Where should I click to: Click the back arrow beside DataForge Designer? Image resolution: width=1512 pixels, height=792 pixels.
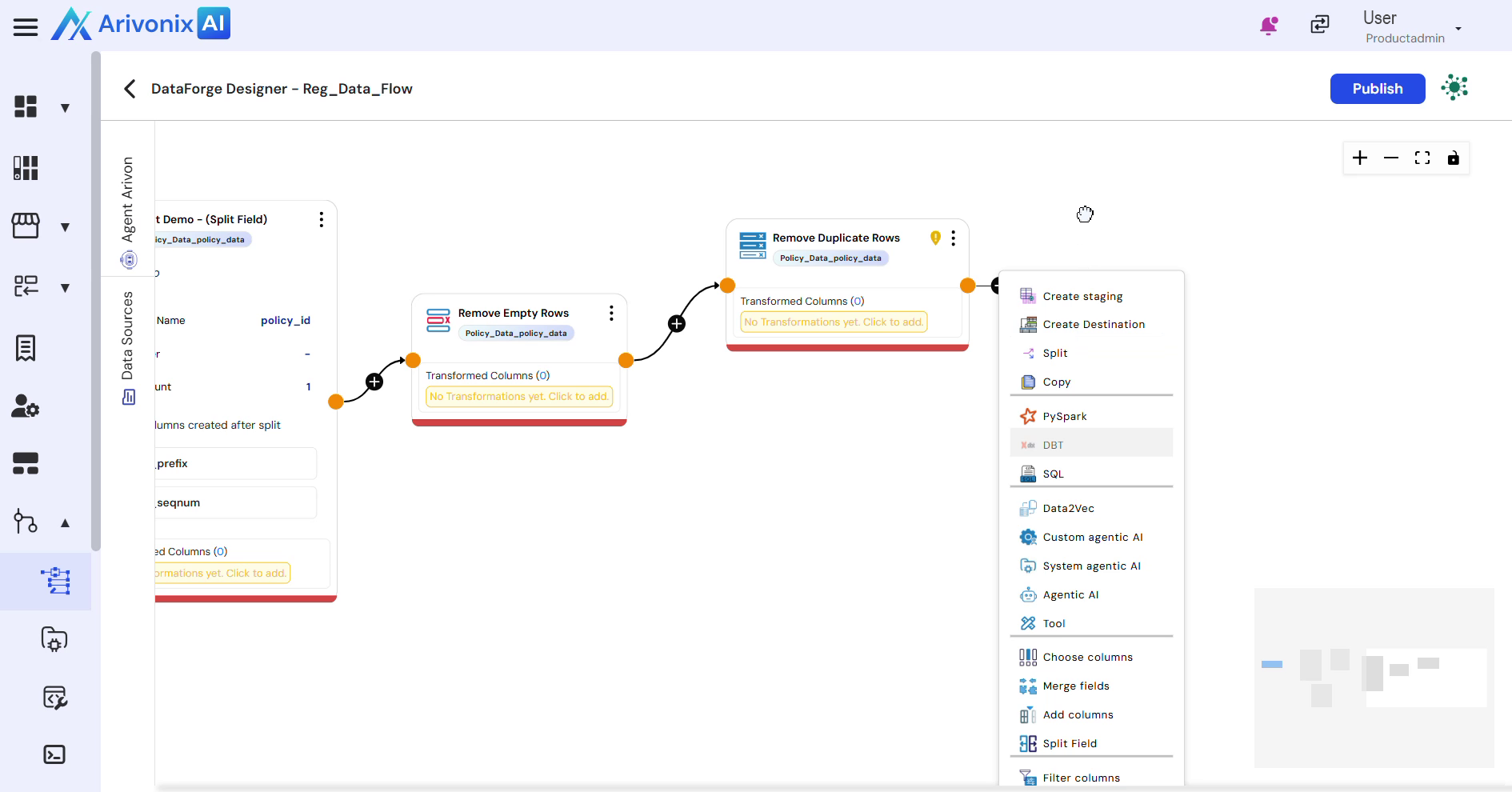(x=130, y=89)
